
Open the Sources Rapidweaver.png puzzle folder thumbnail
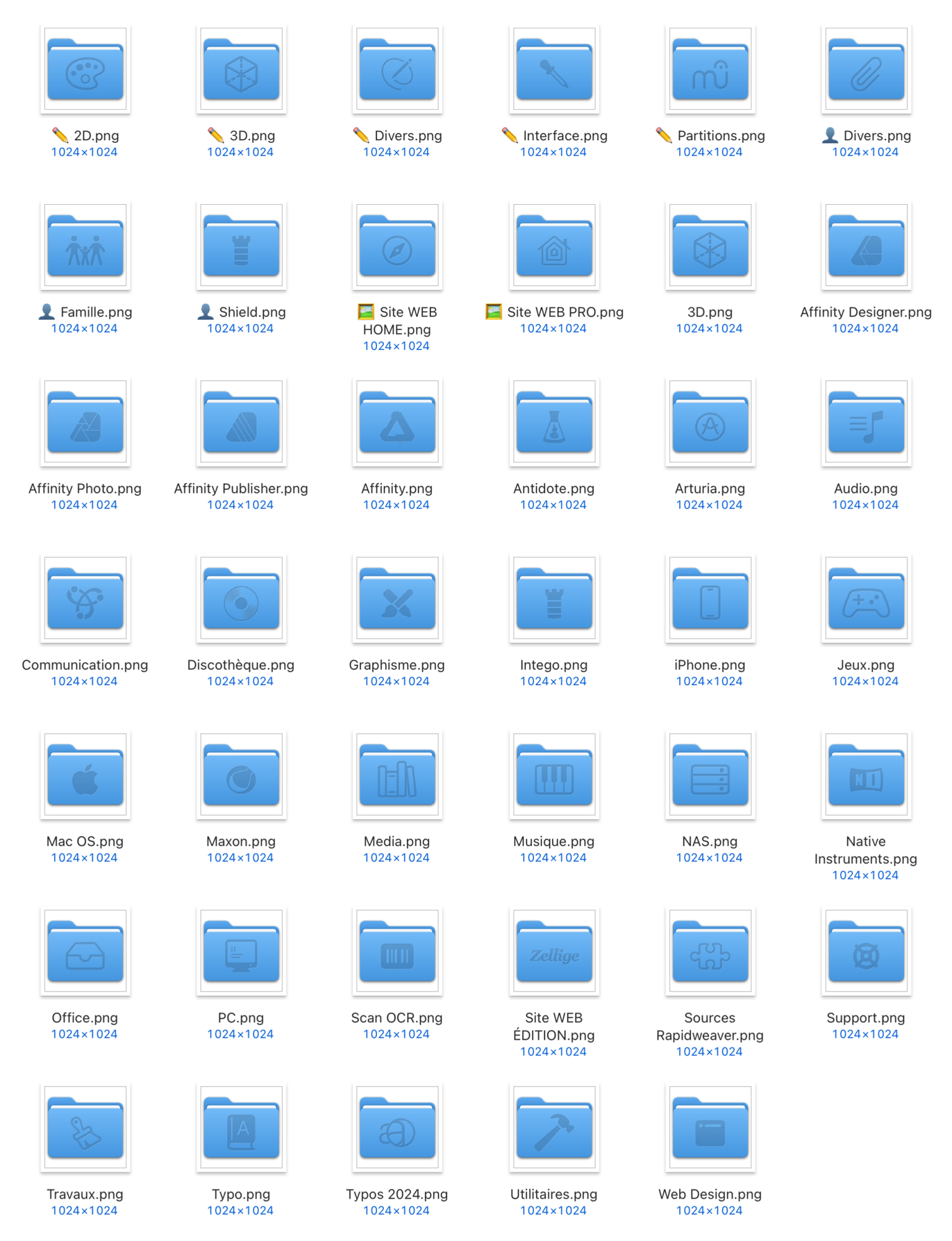[x=710, y=952]
